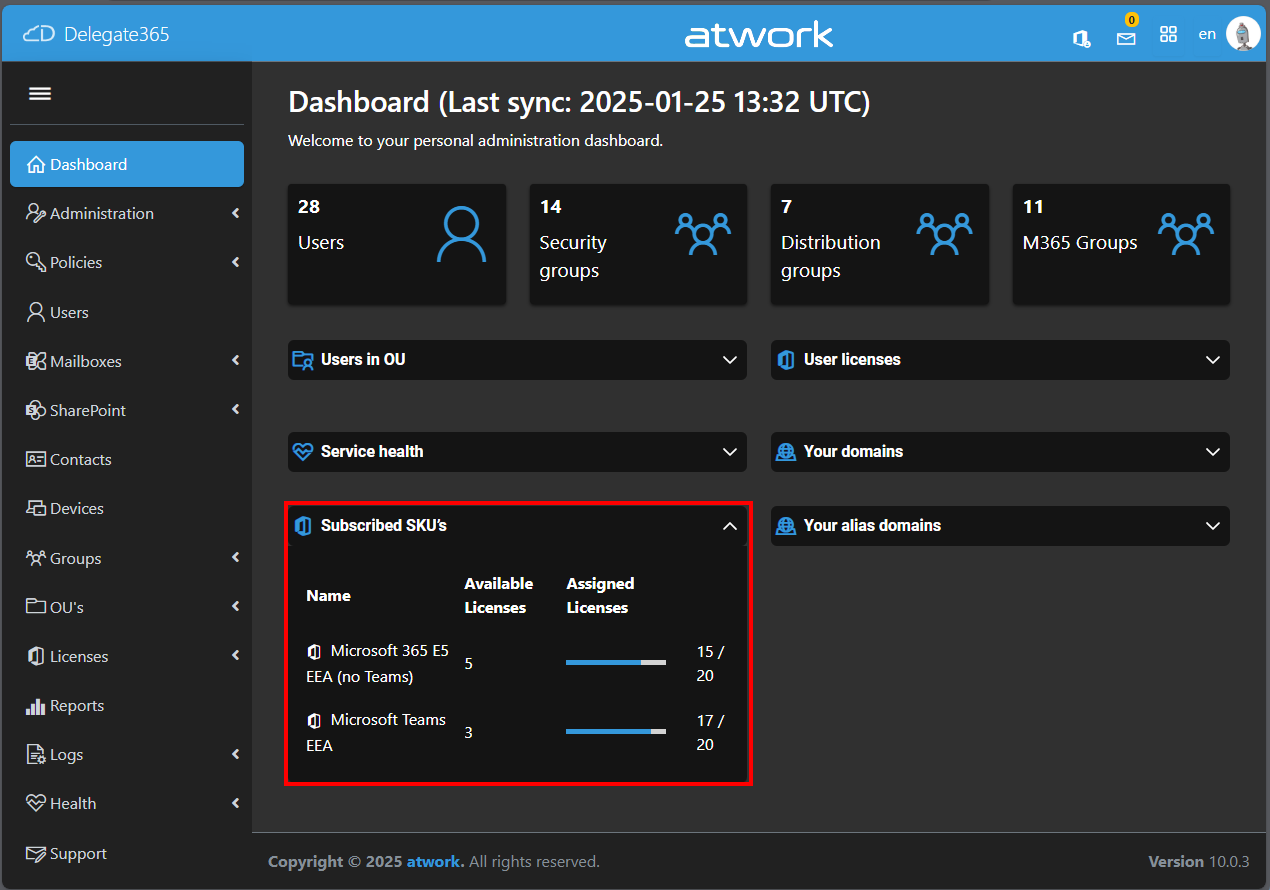Image resolution: width=1270 pixels, height=890 pixels.
Task: Click the hamburger menu icon
Action: [40, 94]
